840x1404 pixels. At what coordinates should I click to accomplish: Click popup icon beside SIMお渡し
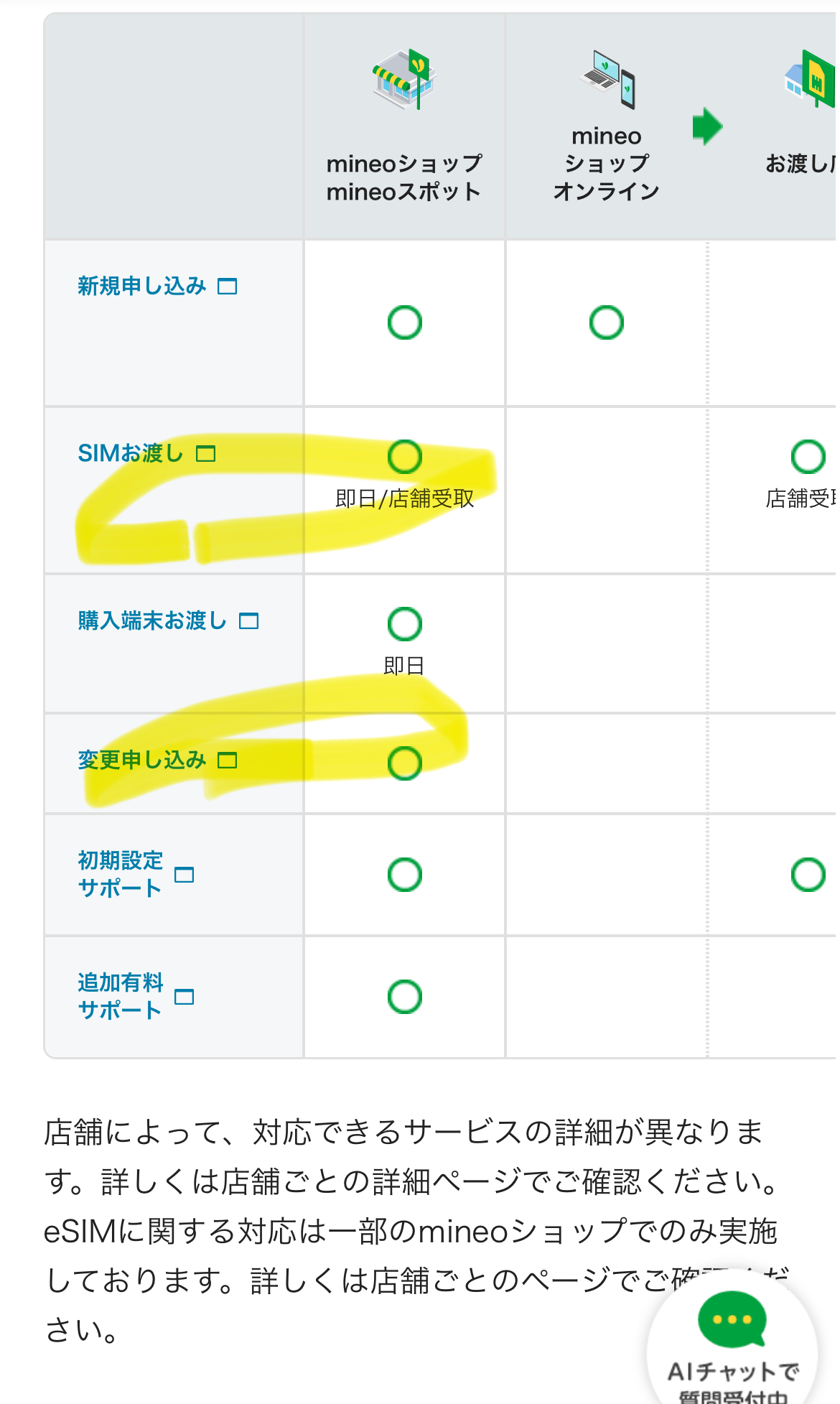point(206,454)
